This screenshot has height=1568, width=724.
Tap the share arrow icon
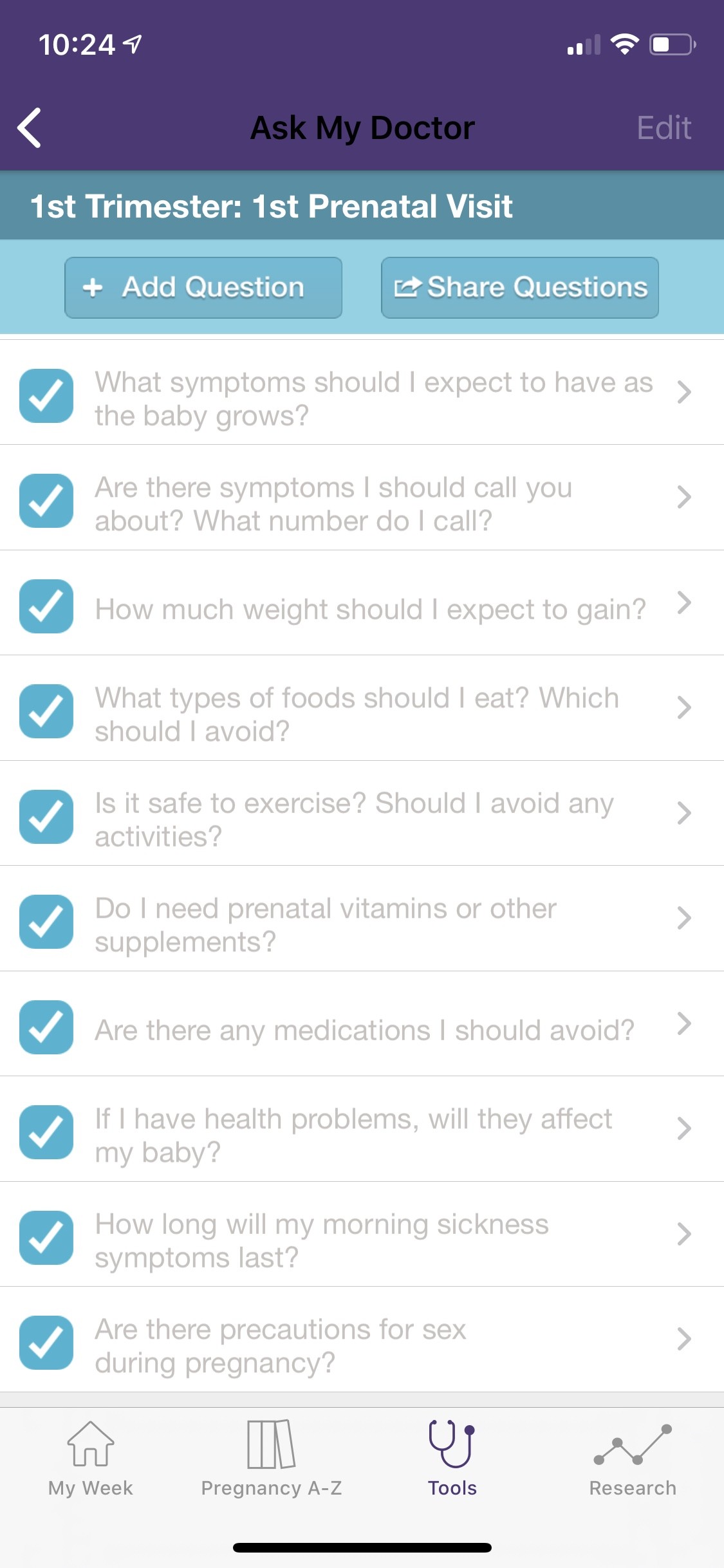(x=408, y=287)
